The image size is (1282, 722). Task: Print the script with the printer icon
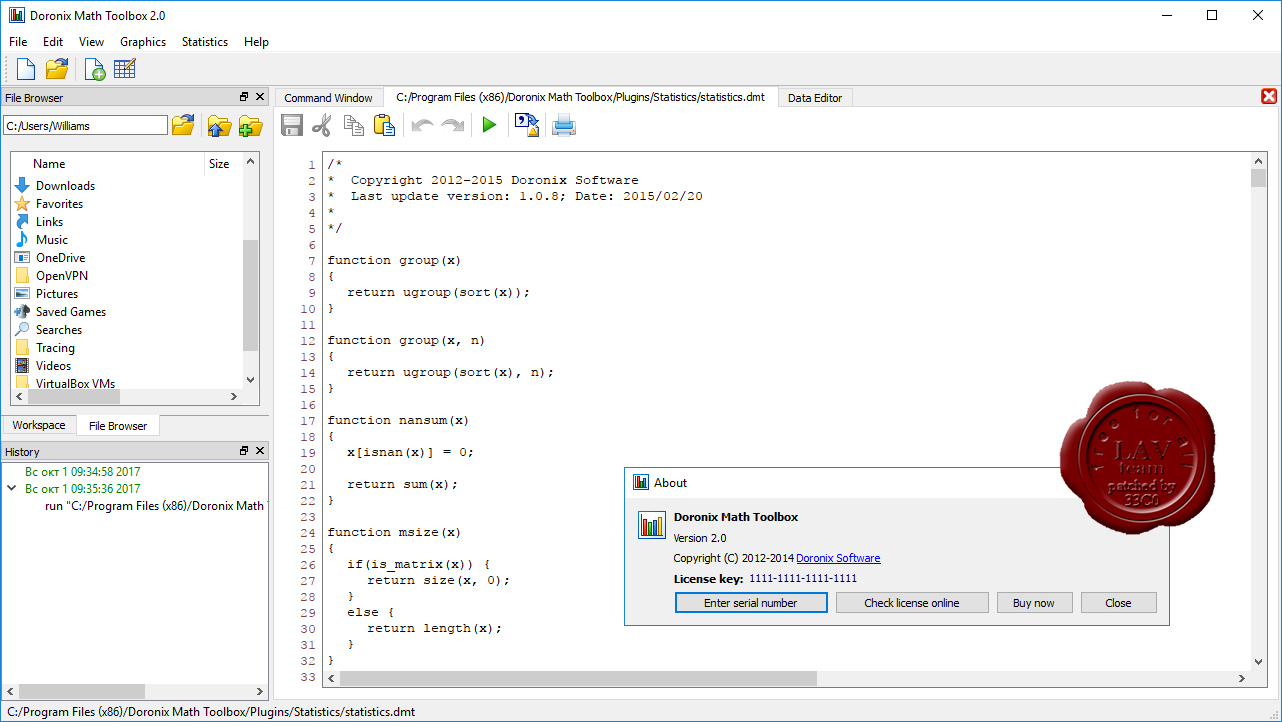[564, 125]
